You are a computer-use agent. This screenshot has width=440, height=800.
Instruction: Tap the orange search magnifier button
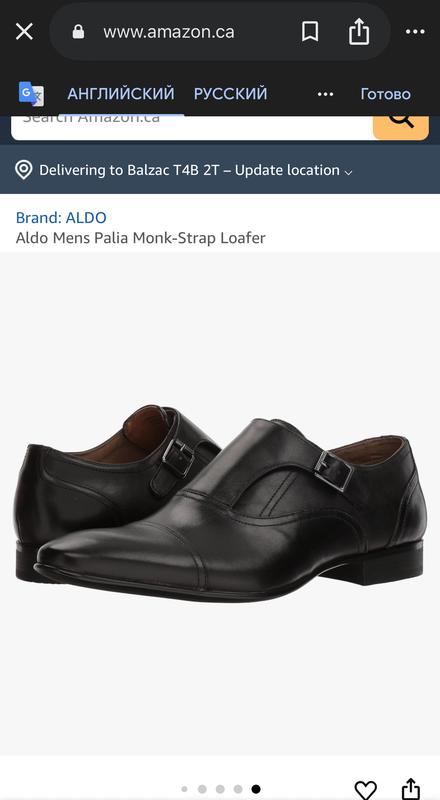tap(401, 128)
